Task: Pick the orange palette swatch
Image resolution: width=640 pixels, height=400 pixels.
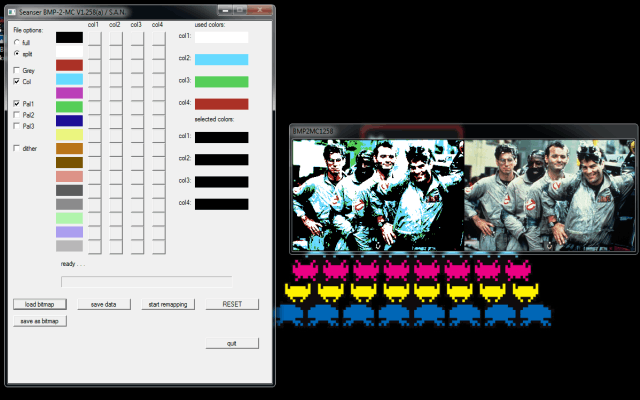Action: click(69, 149)
